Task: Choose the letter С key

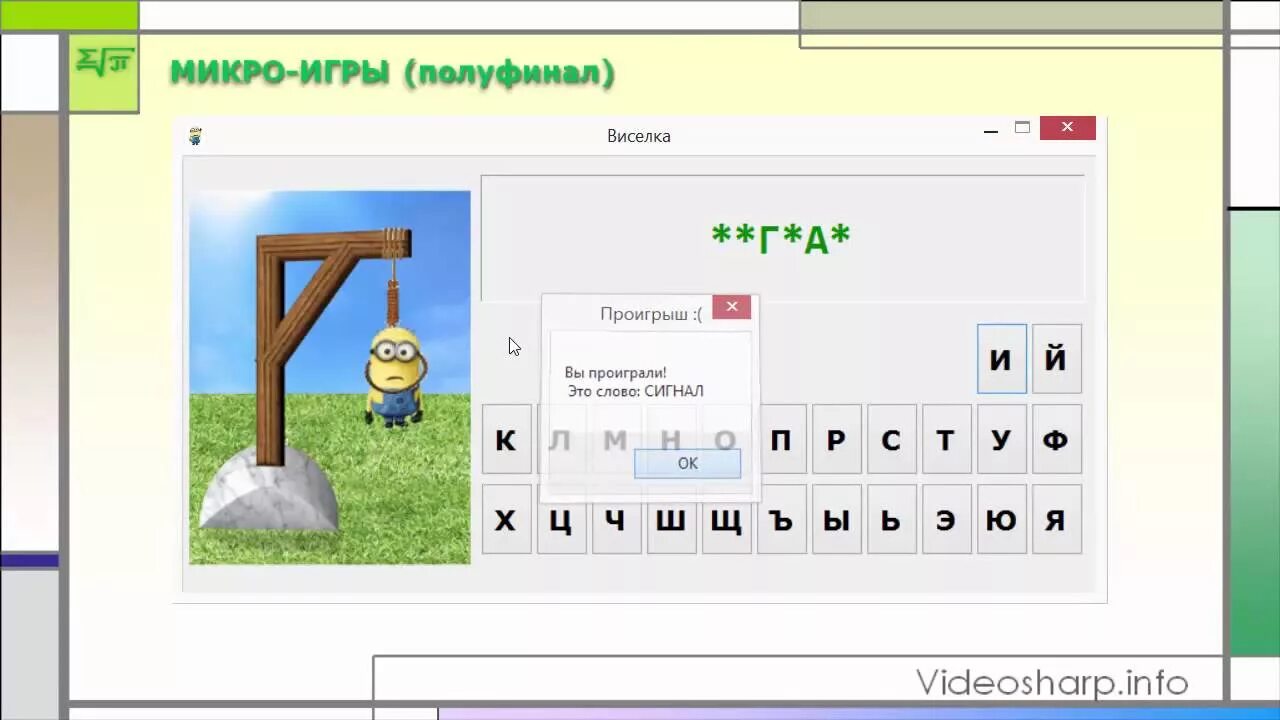Action: (x=892, y=439)
